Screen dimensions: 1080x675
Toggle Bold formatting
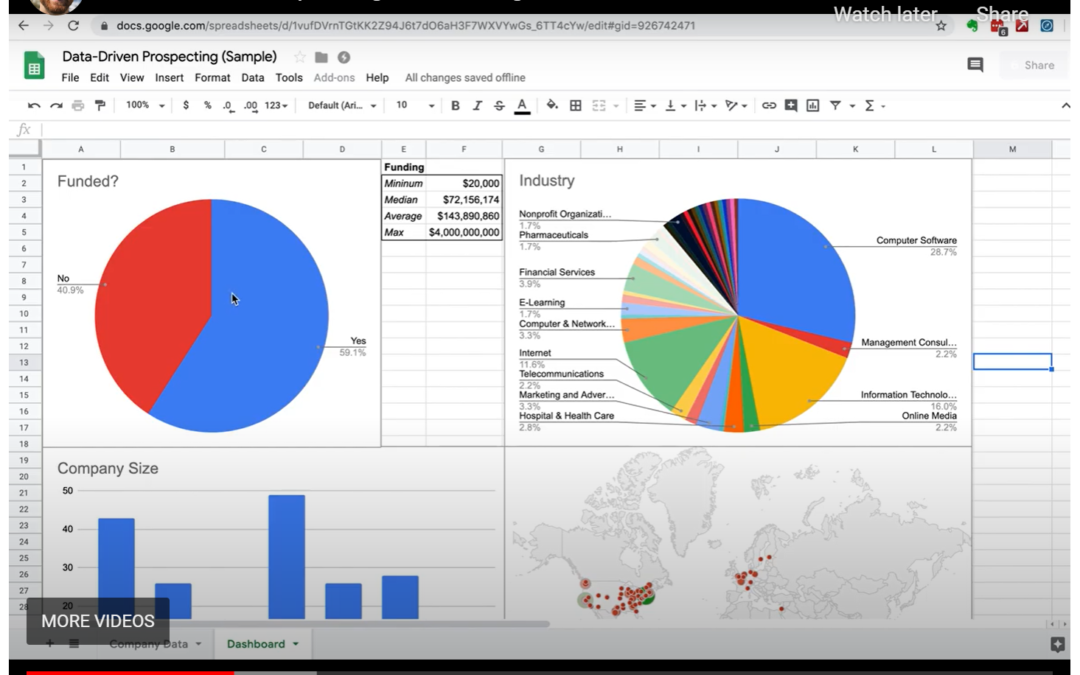[x=455, y=105]
